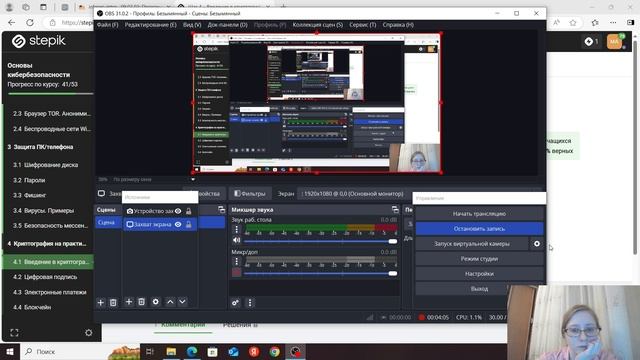
Task: Click Остановить запись button
Action: [x=479, y=229]
